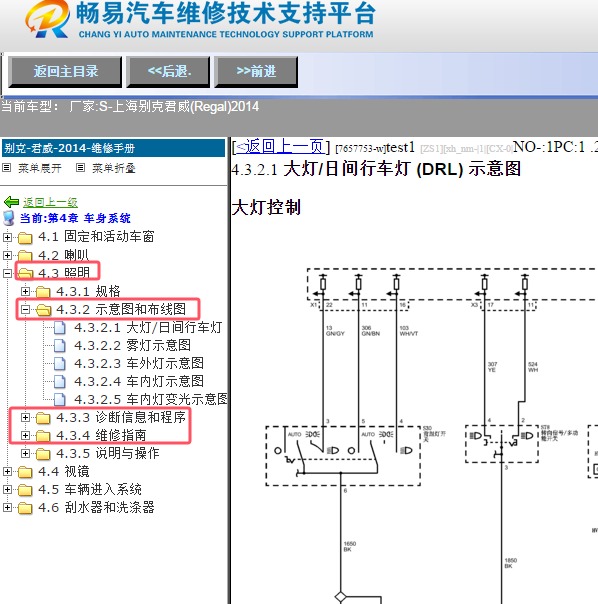Click the >>前进 button
This screenshot has width=598, height=604.
(x=256, y=72)
